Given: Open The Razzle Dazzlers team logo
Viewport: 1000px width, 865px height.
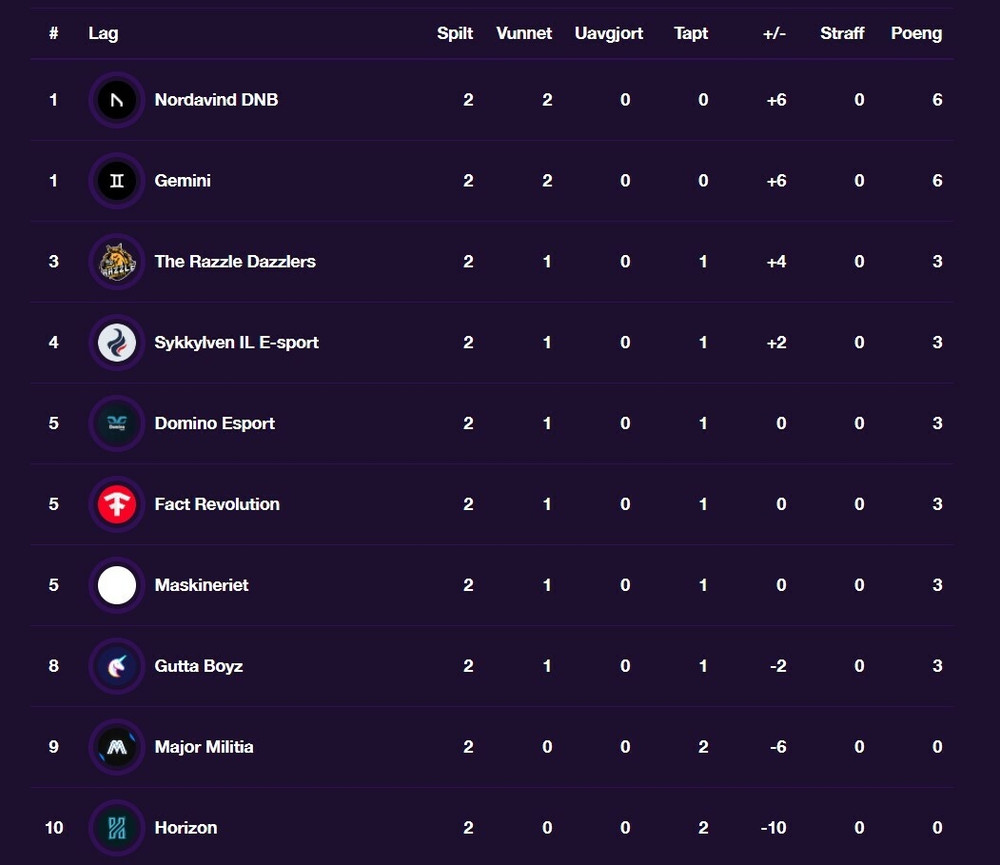Looking at the screenshot, I should point(117,262).
